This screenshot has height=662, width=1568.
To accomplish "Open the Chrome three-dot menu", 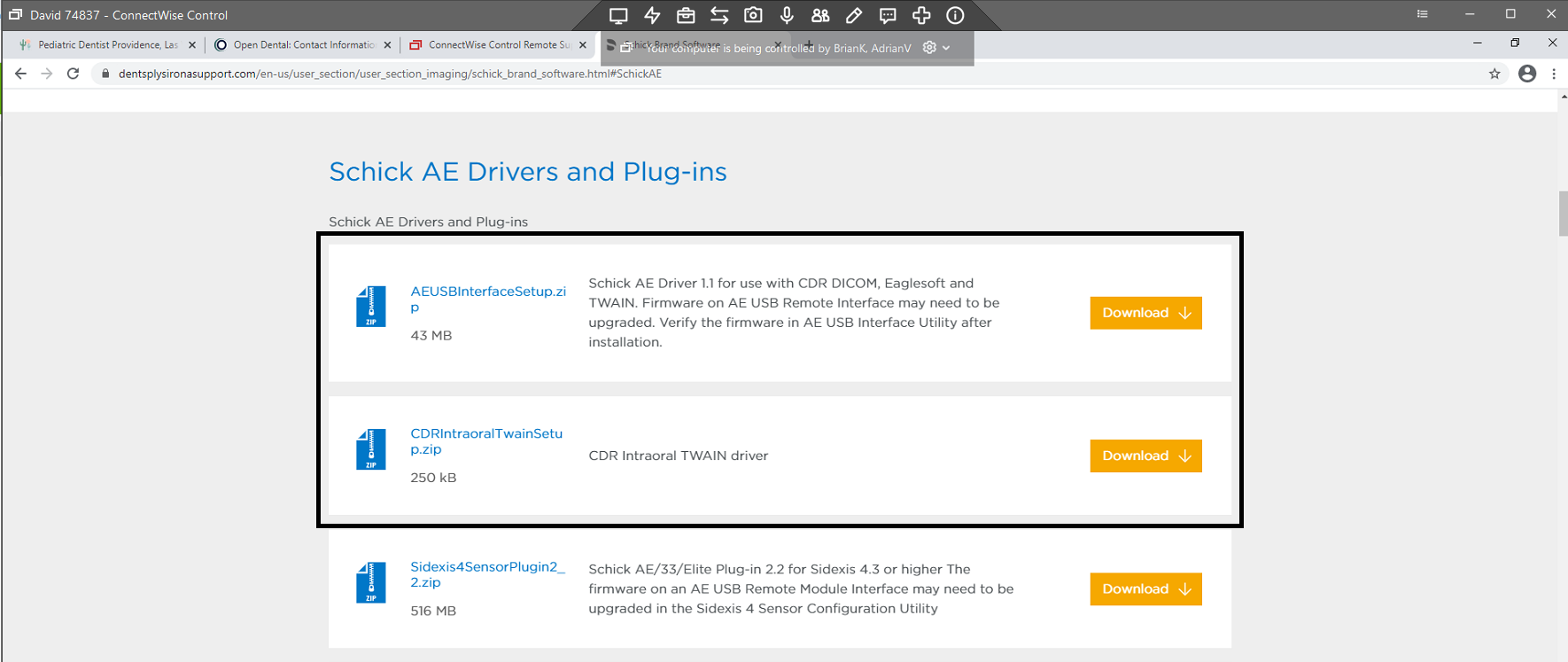I will click(x=1554, y=74).
